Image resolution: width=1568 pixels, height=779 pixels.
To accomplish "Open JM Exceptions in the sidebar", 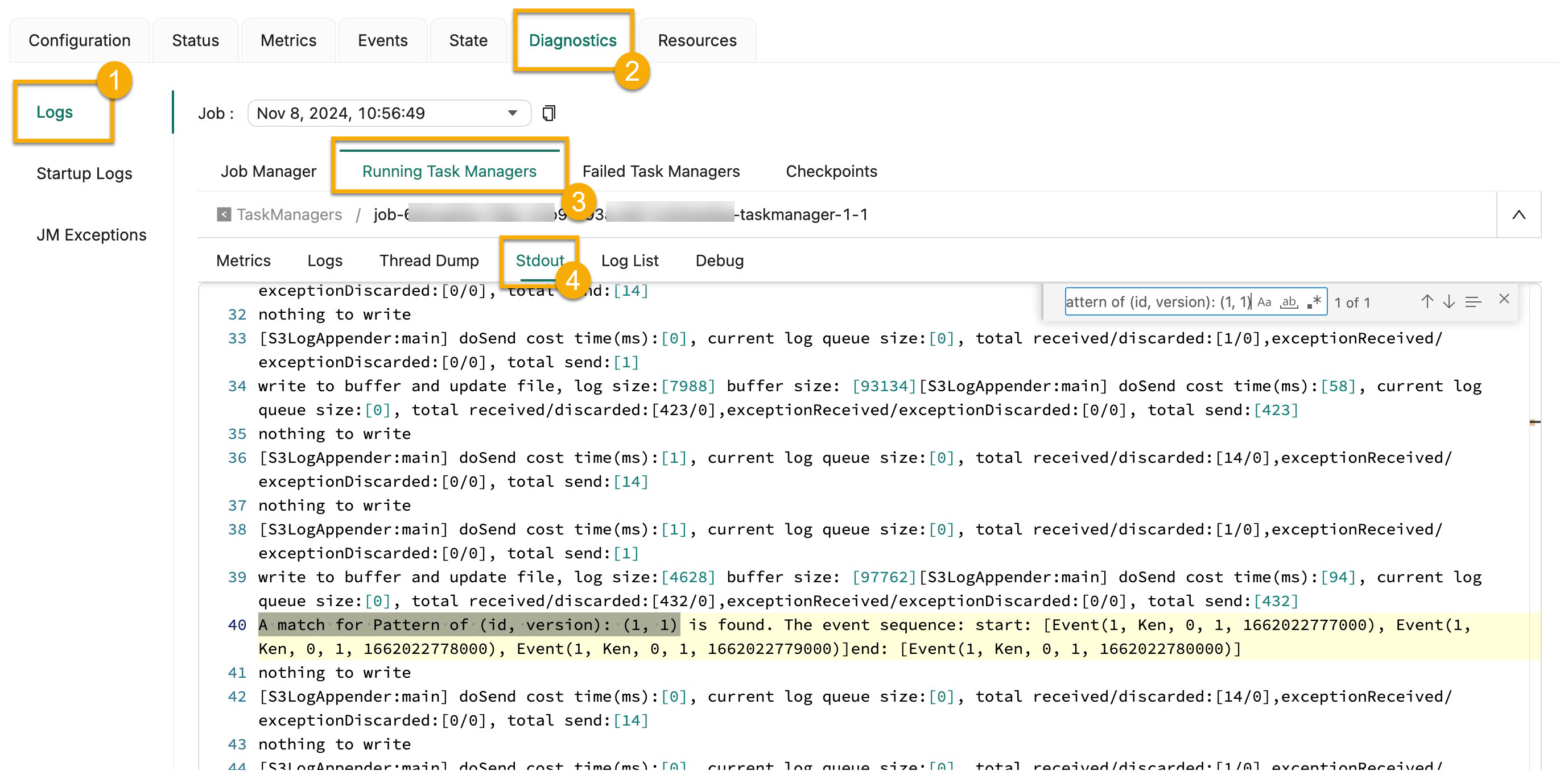I will 91,235.
